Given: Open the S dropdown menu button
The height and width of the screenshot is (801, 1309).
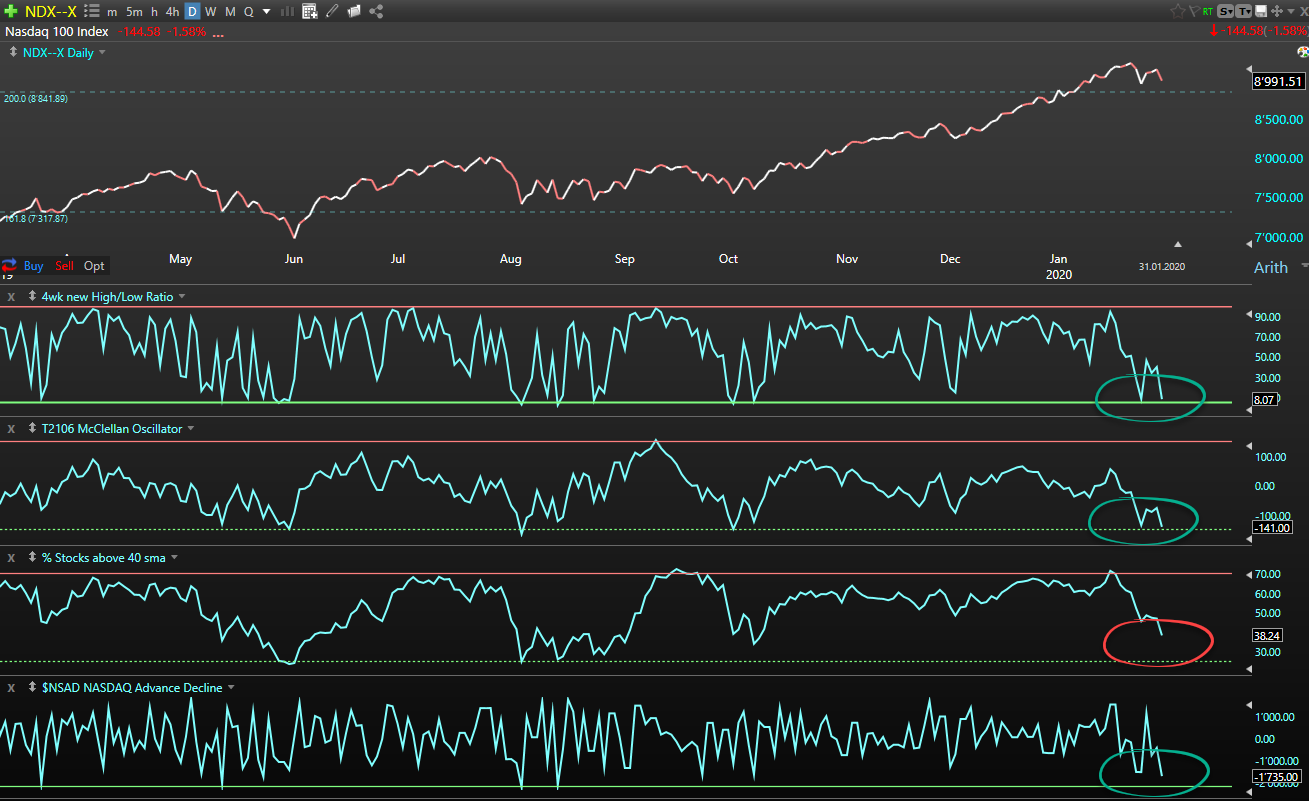Looking at the screenshot, I should click(x=1227, y=11).
